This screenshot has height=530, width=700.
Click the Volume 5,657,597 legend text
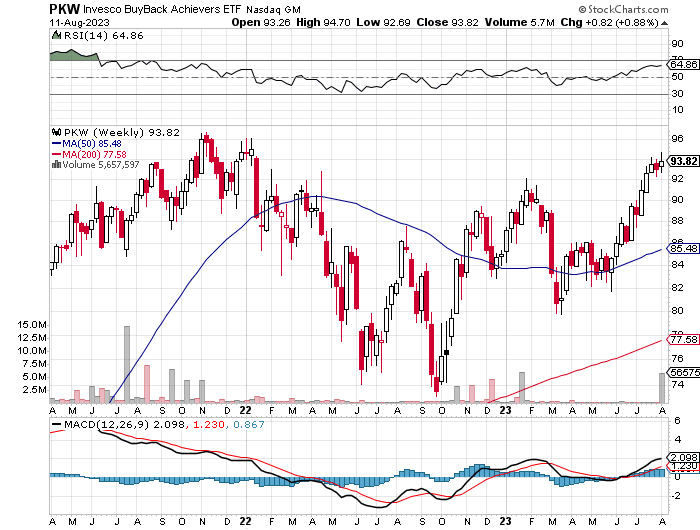point(101,165)
